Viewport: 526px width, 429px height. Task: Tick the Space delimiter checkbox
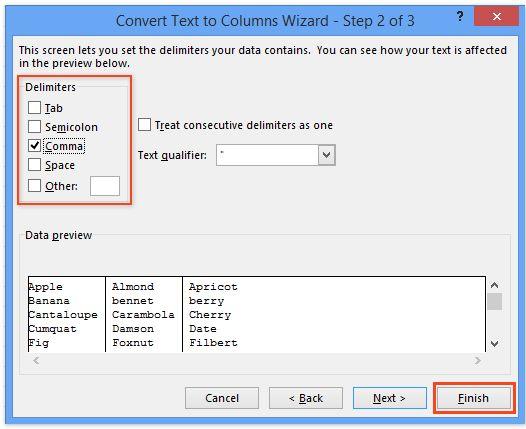pos(35,165)
